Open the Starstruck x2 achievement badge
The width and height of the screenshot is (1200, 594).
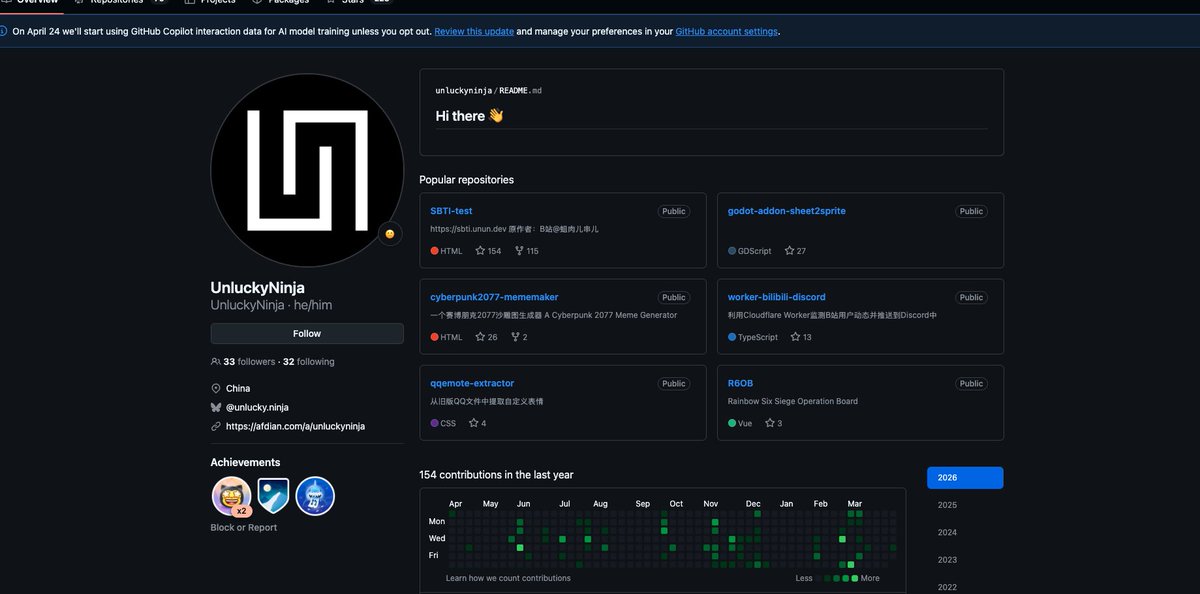[231, 496]
